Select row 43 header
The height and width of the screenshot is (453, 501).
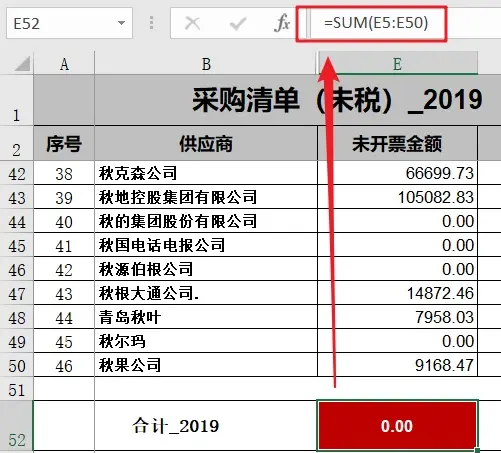pyautogui.click(x=17, y=197)
